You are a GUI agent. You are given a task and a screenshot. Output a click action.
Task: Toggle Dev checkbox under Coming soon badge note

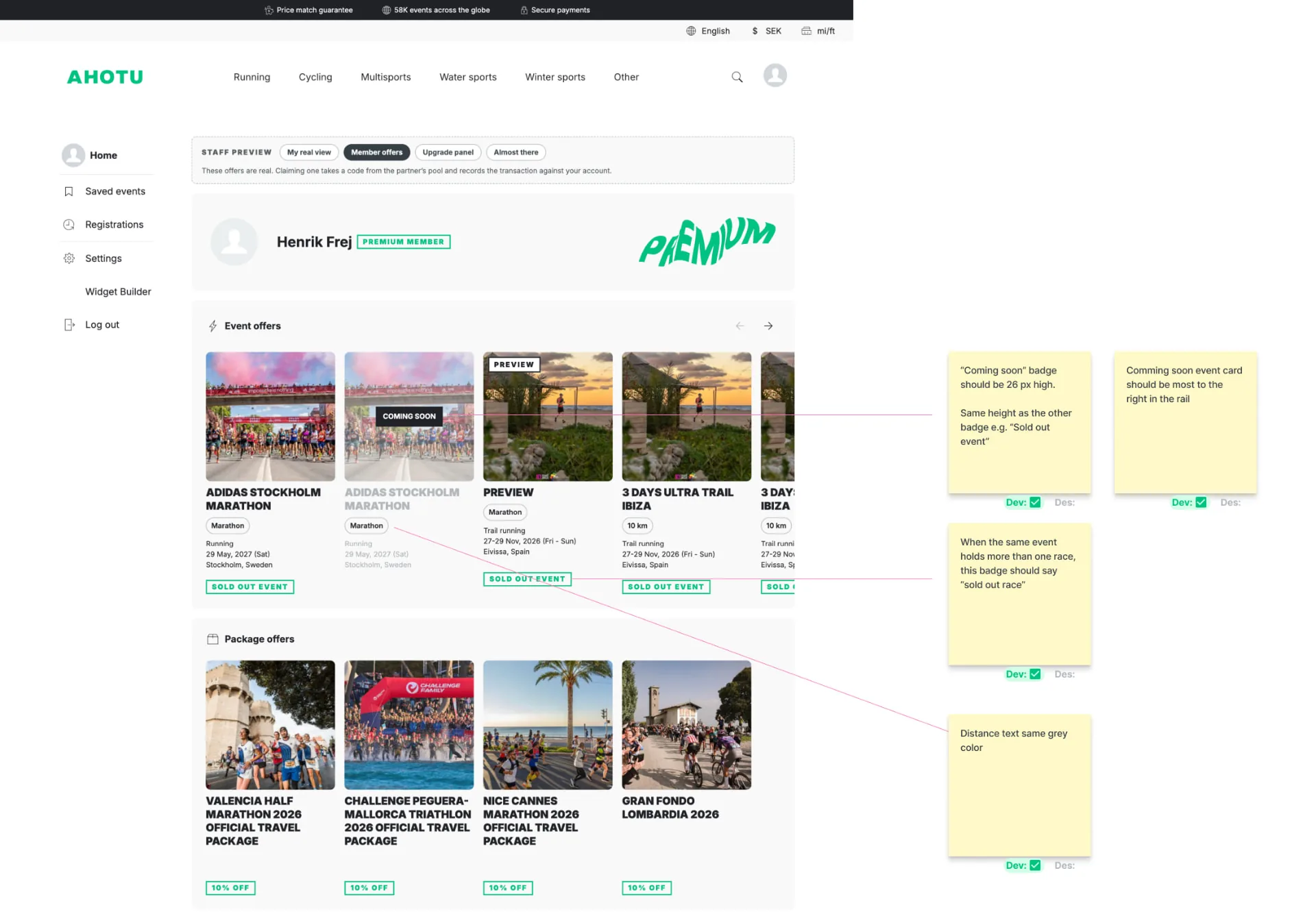1035,502
